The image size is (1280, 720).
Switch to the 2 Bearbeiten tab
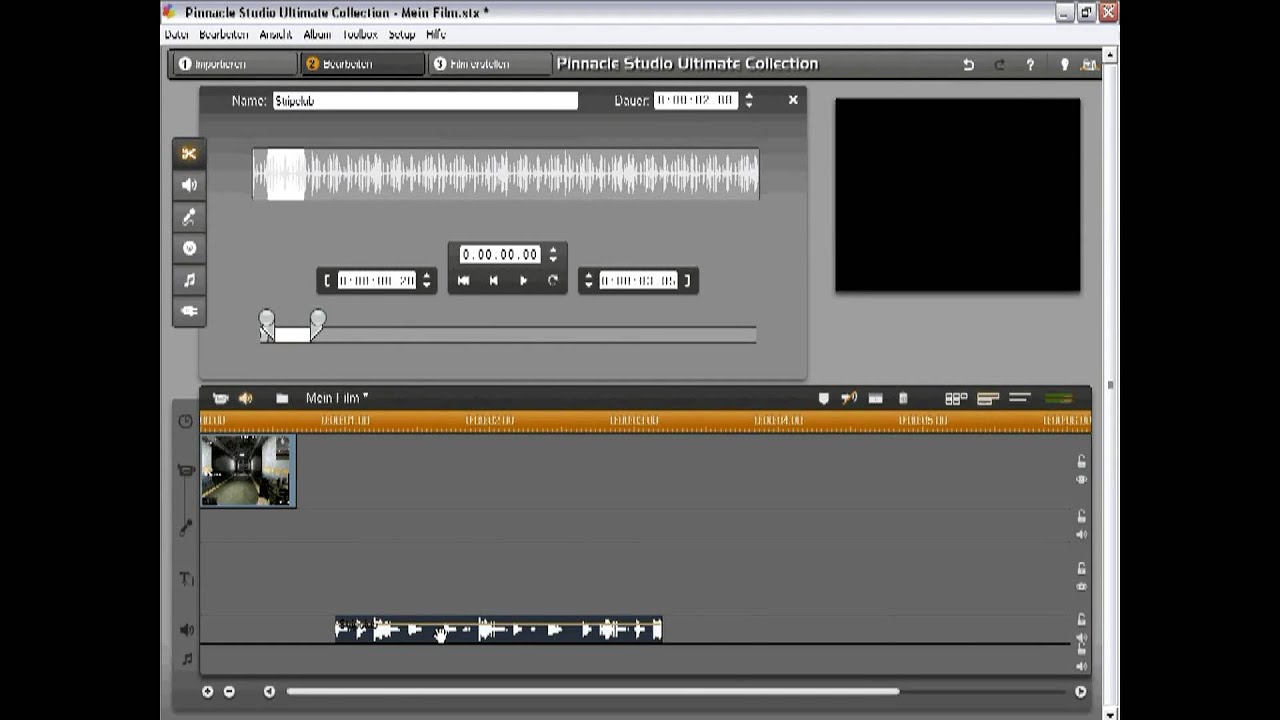coord(363,64)
